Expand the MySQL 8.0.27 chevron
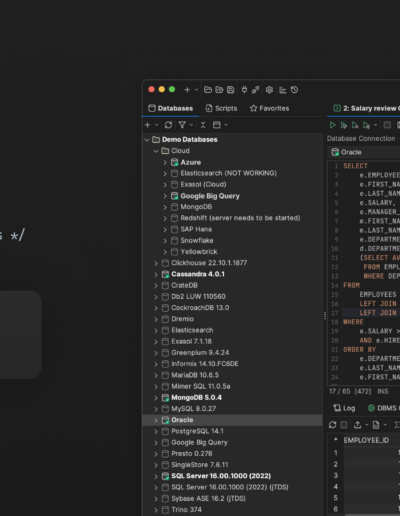The image size is (400, 516). tap(156, 409)
